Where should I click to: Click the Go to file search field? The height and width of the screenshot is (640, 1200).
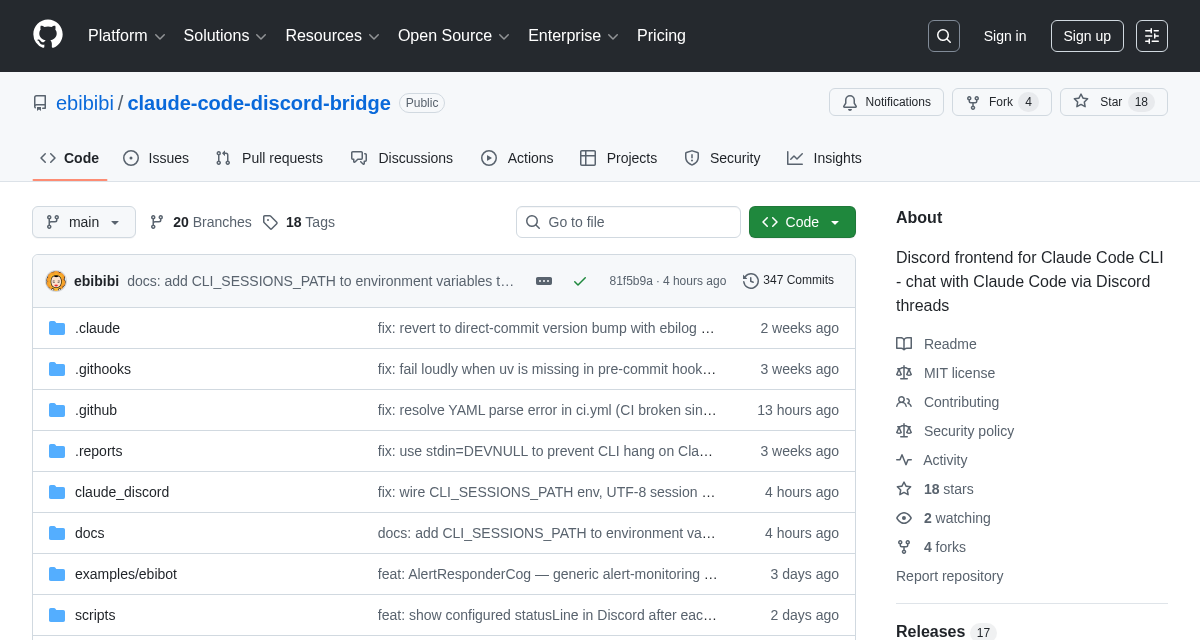(x=628, y=222)
